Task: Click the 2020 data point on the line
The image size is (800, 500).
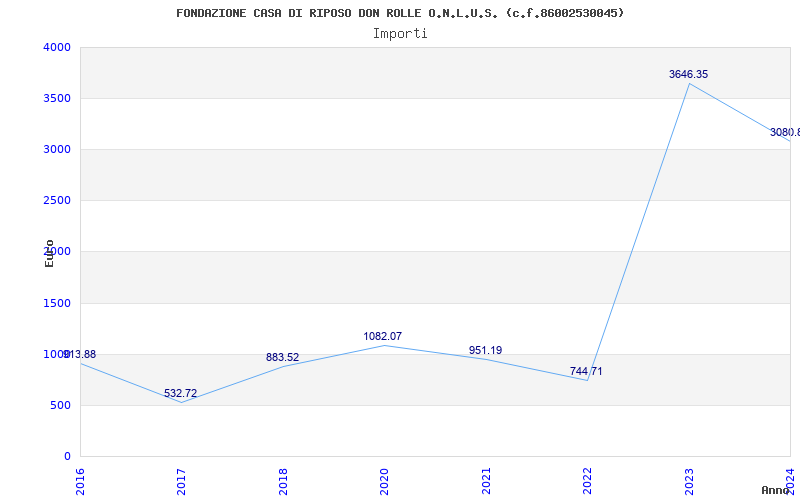Action: 384,345
